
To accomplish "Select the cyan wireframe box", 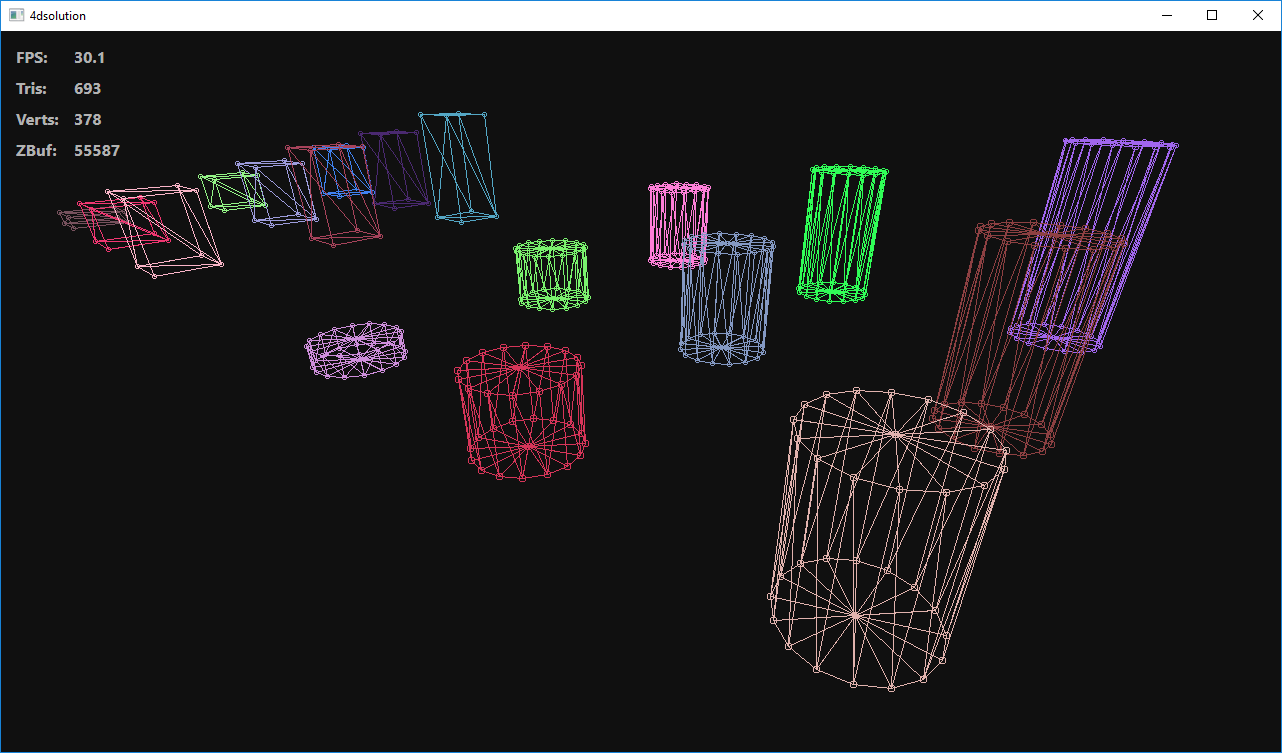I will coord(459,166).
